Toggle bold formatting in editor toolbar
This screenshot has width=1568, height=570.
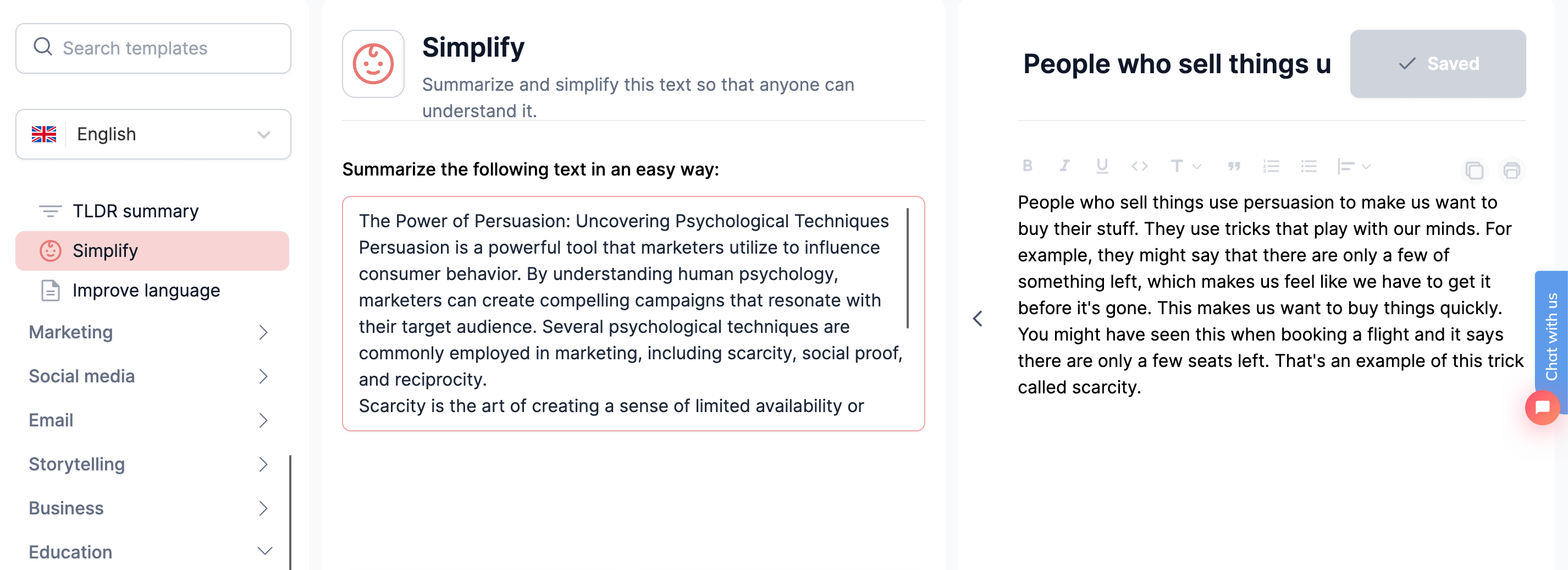[1028, 166]
